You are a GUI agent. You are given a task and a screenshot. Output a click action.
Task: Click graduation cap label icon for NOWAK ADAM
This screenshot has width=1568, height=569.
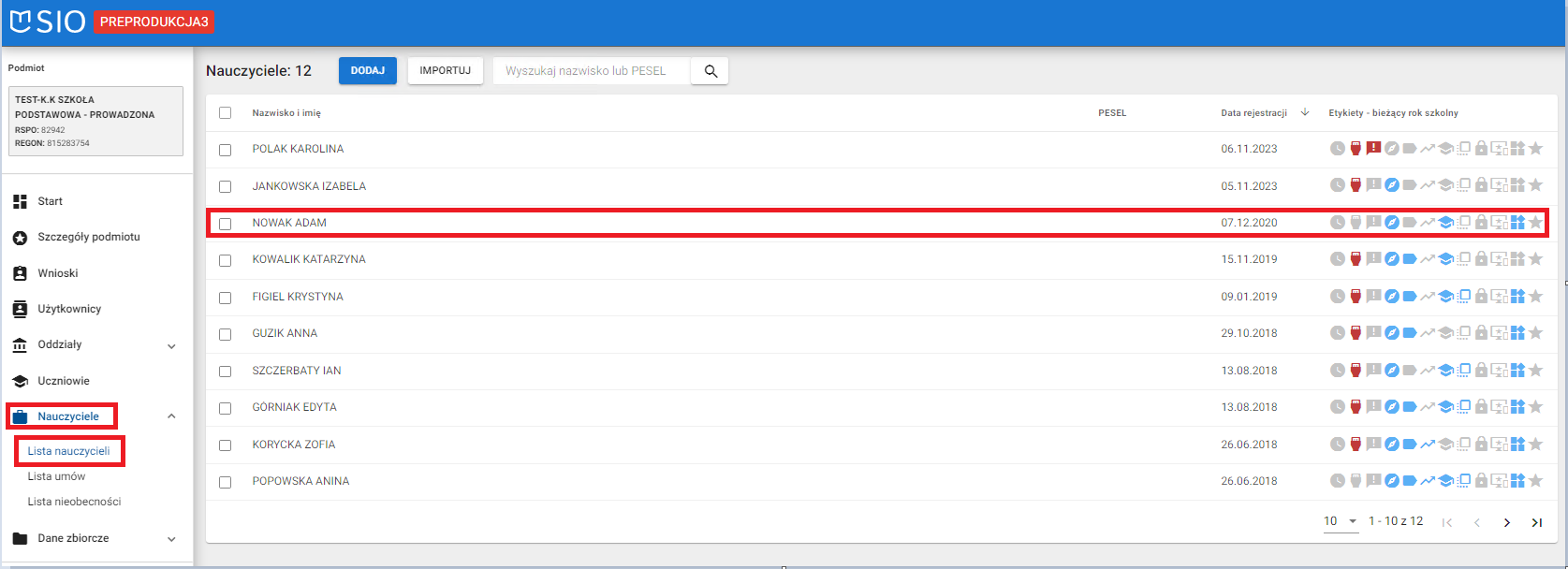(x=1445, y=223)
